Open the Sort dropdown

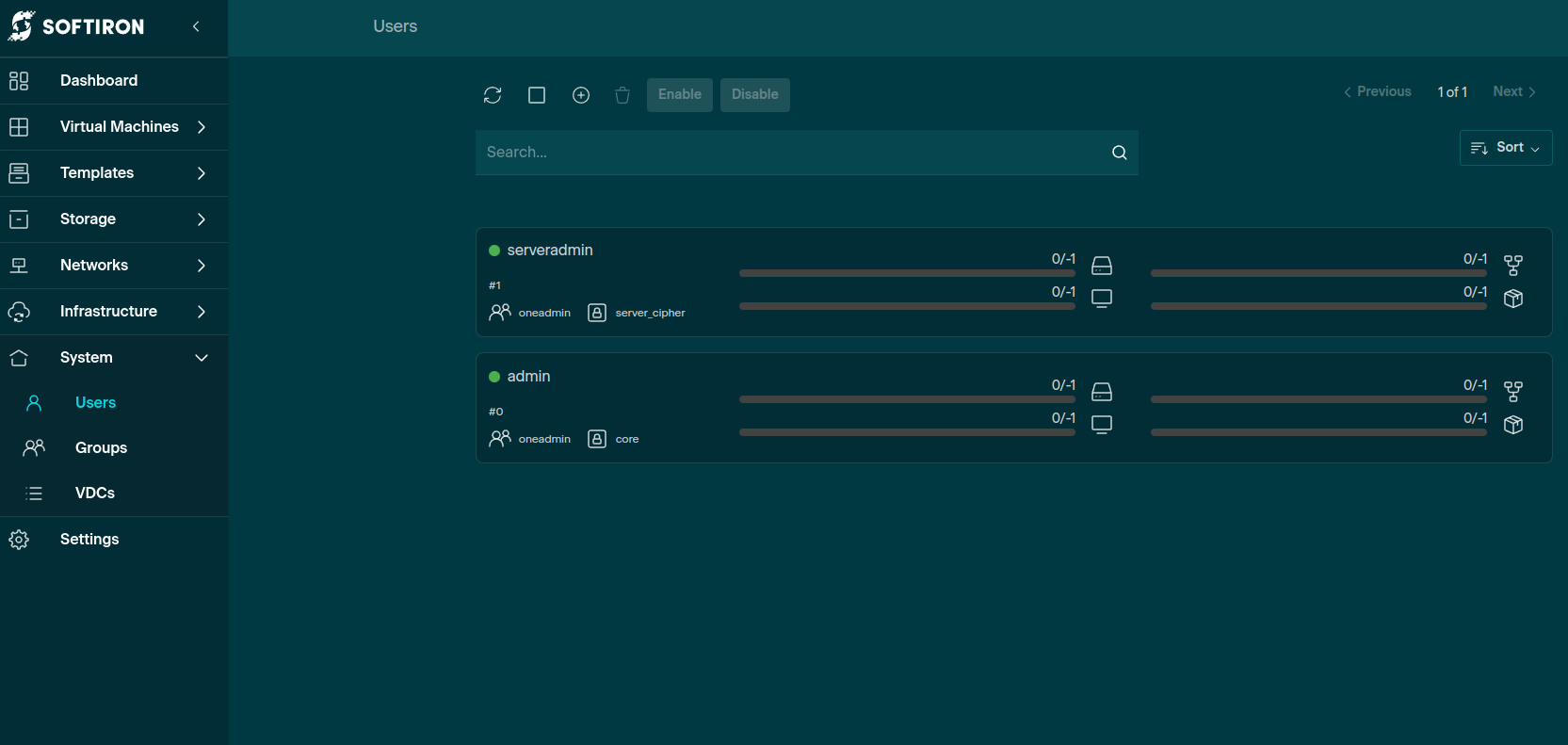click(x=1505, y=148)
